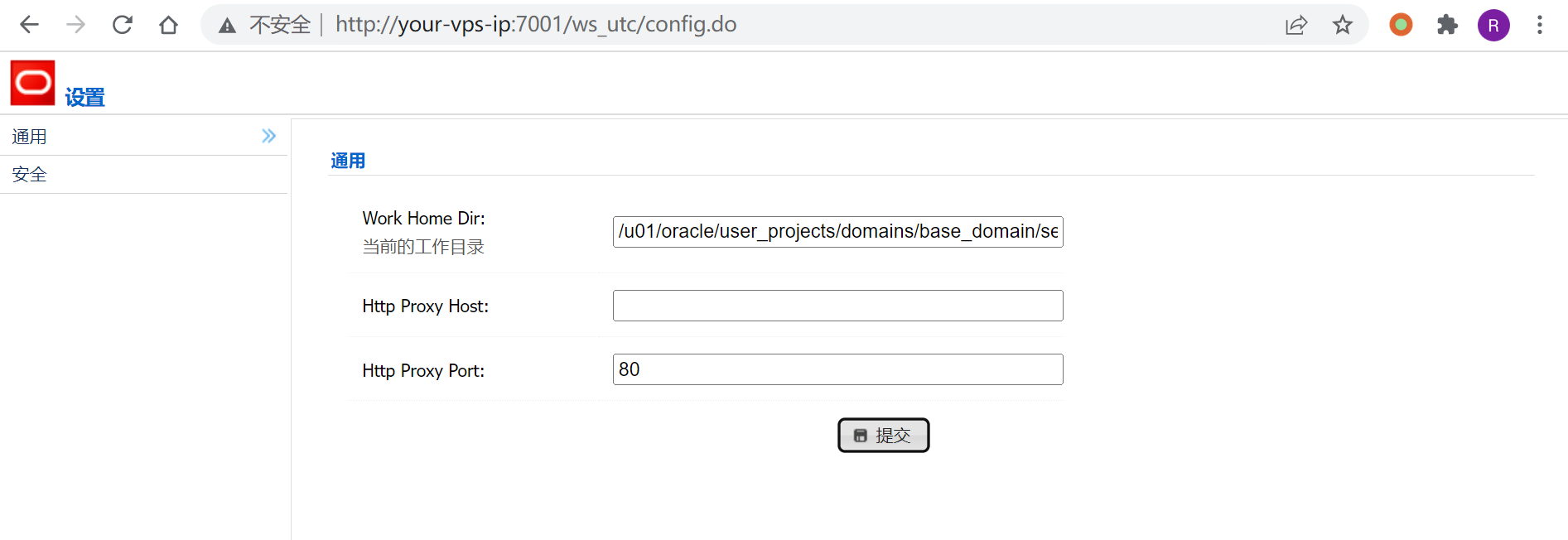
Task: Click the bookmark star icon
Action: (1343, 25)
